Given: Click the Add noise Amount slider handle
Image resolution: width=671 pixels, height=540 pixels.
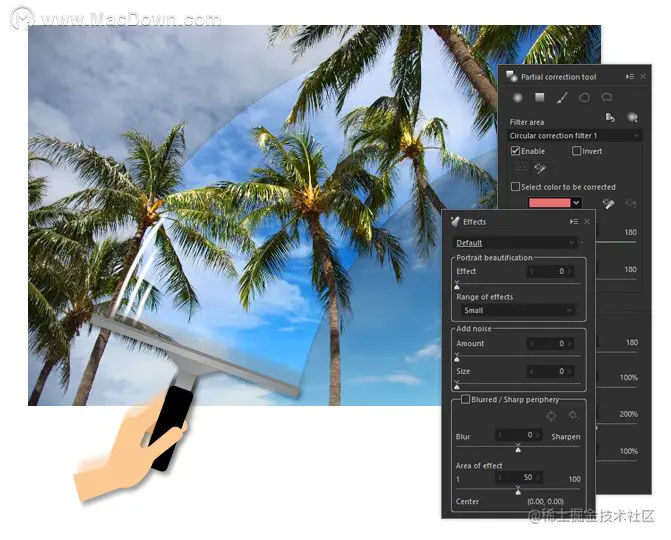Looking at the screenshot, I should coord(457,358).
